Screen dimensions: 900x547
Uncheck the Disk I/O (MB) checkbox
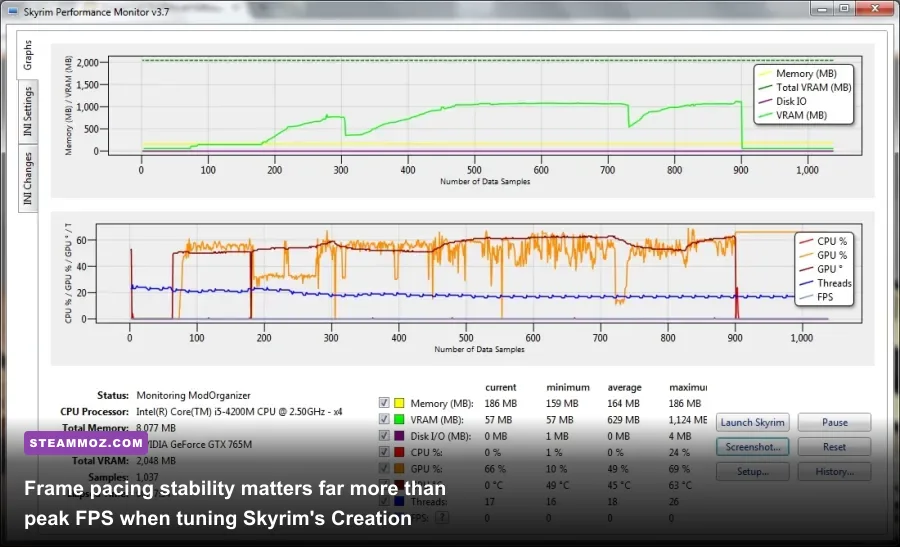[384, 436]
